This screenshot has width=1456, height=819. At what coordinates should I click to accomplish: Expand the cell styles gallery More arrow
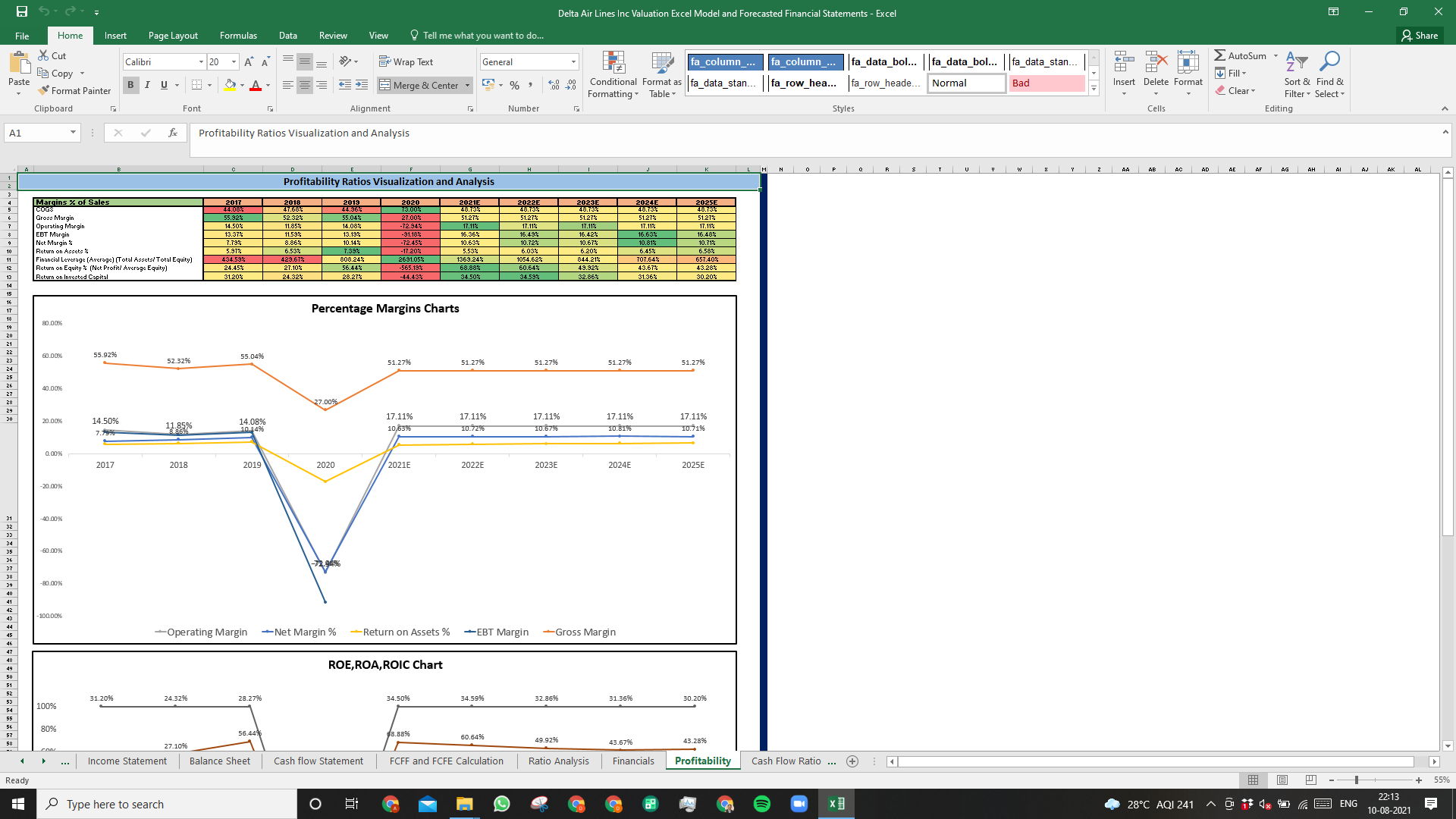pyautogui.click(x=1094, y=89)
